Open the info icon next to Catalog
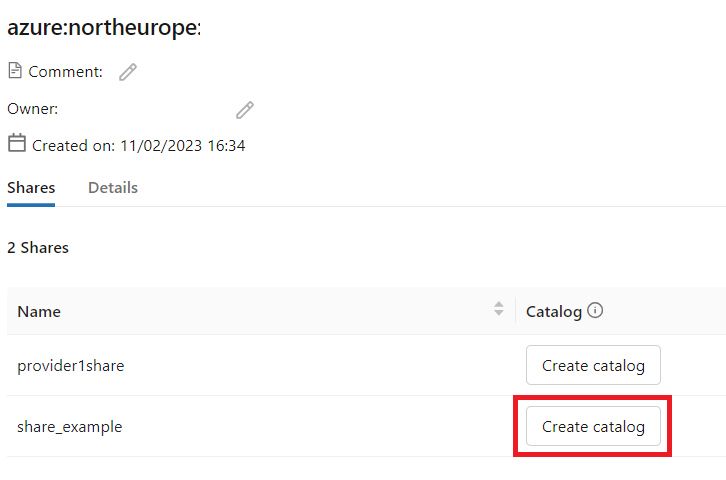This screenshot has width=726, height=480. 595,310
